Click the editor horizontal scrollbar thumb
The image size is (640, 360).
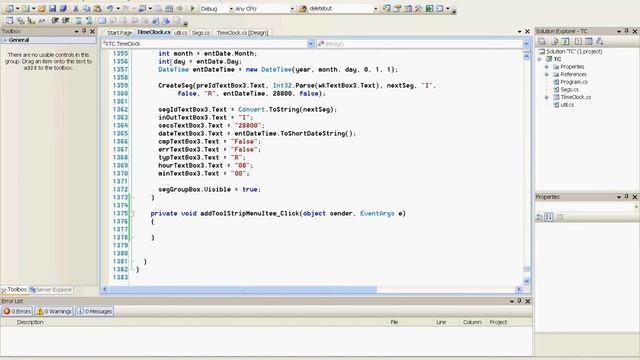[x=243, y=289]
